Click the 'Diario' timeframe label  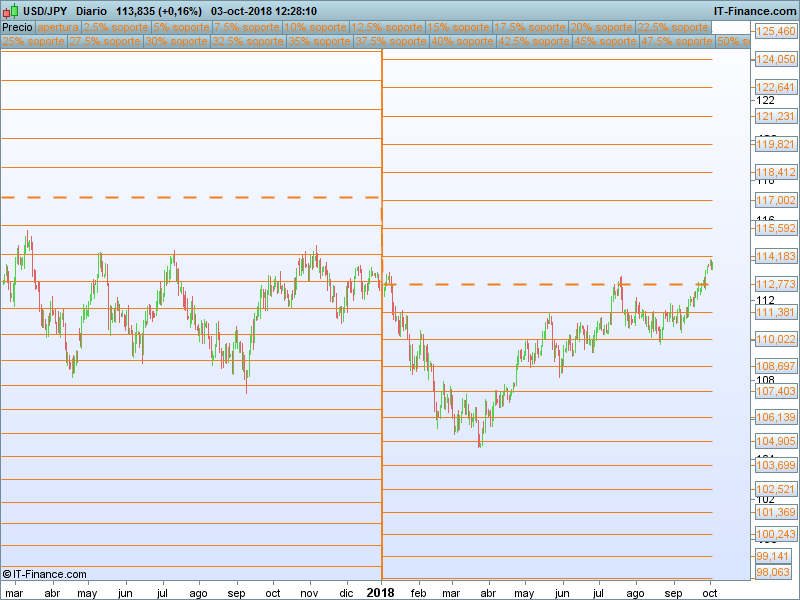point(91,11)
